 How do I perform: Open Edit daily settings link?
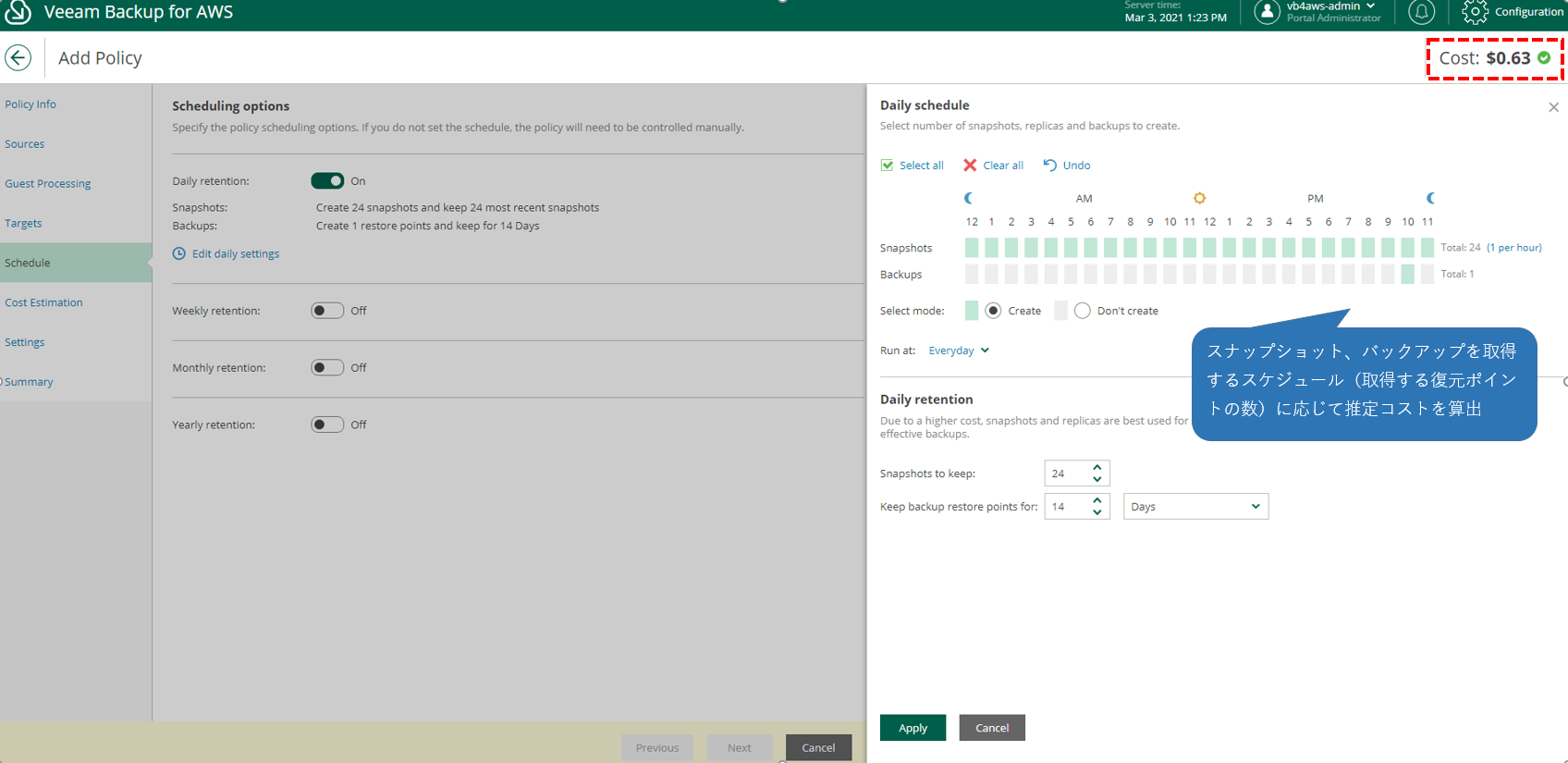(x=236, y=253)
